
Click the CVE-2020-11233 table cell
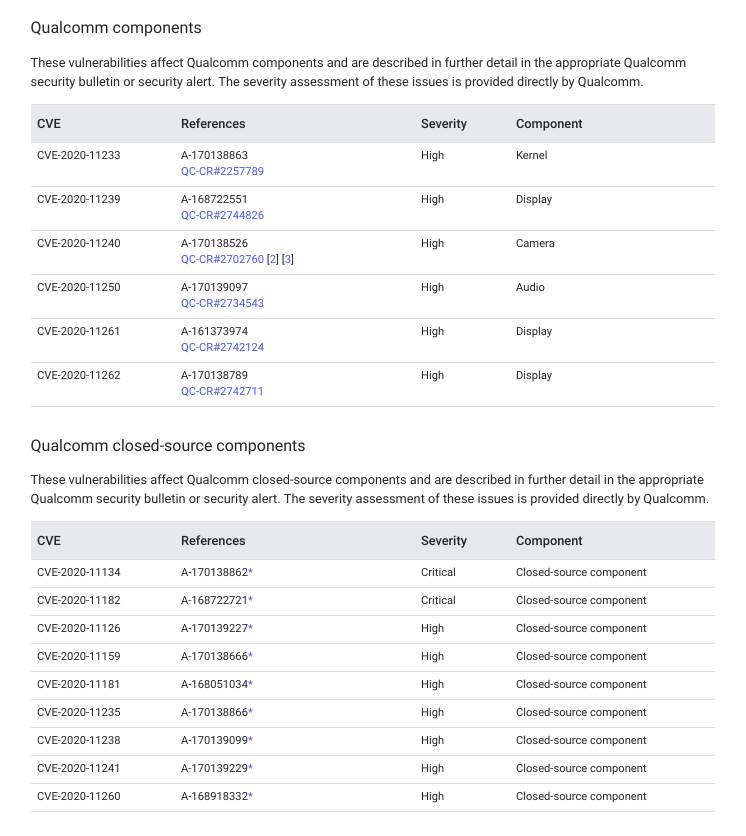pyautogui.click(x=79, y=156)
